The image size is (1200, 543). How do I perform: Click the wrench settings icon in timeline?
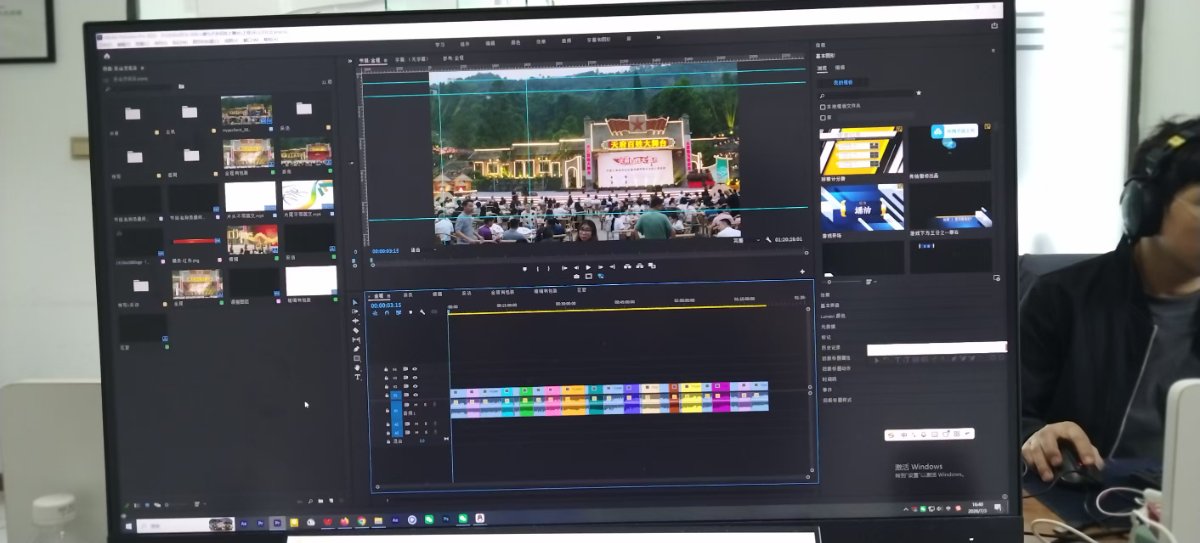[421, 313]
